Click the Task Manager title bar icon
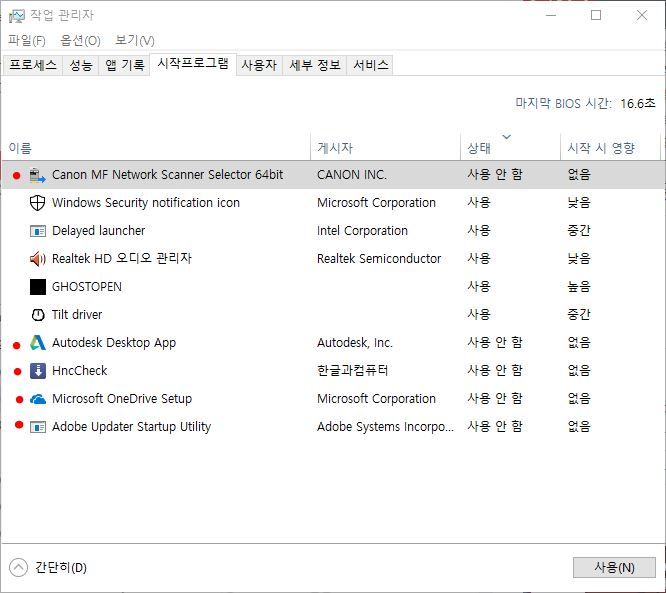The width and height of the screenshot is (666, 593). [x=17, y=16]
